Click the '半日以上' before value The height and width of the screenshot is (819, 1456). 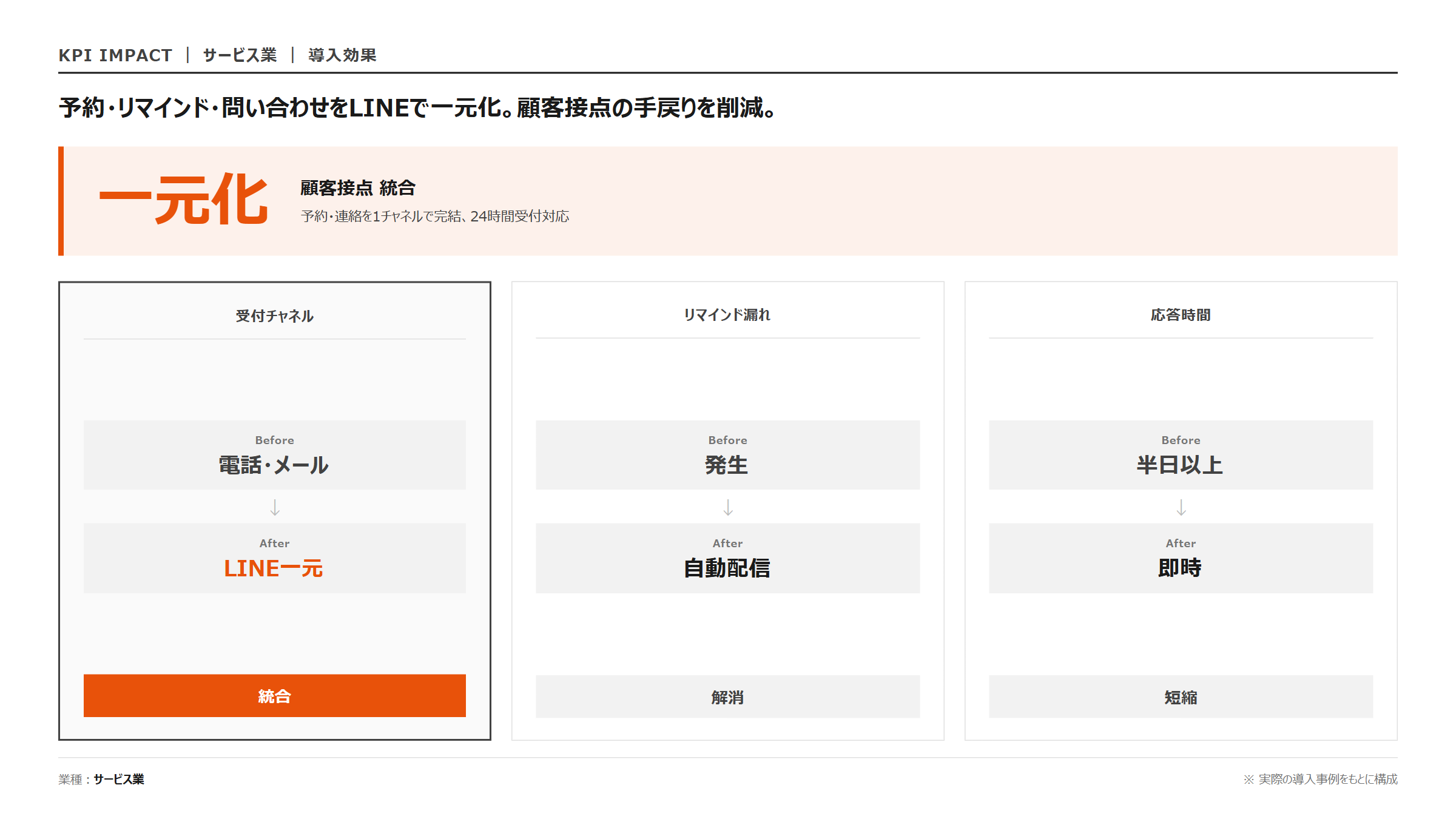pyautogui.click(x=1180, y=465)
